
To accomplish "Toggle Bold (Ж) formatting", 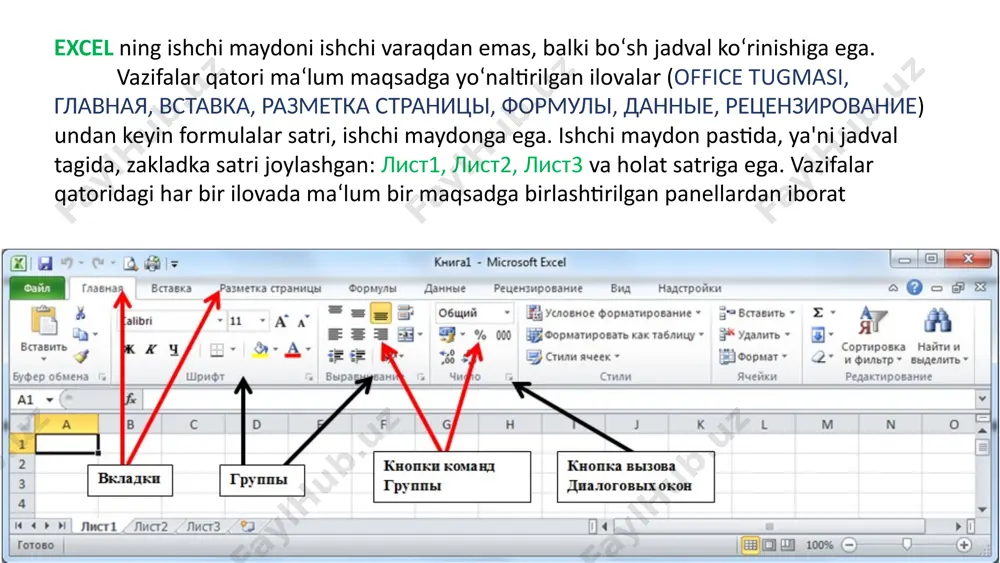I will tap(129, 349).
